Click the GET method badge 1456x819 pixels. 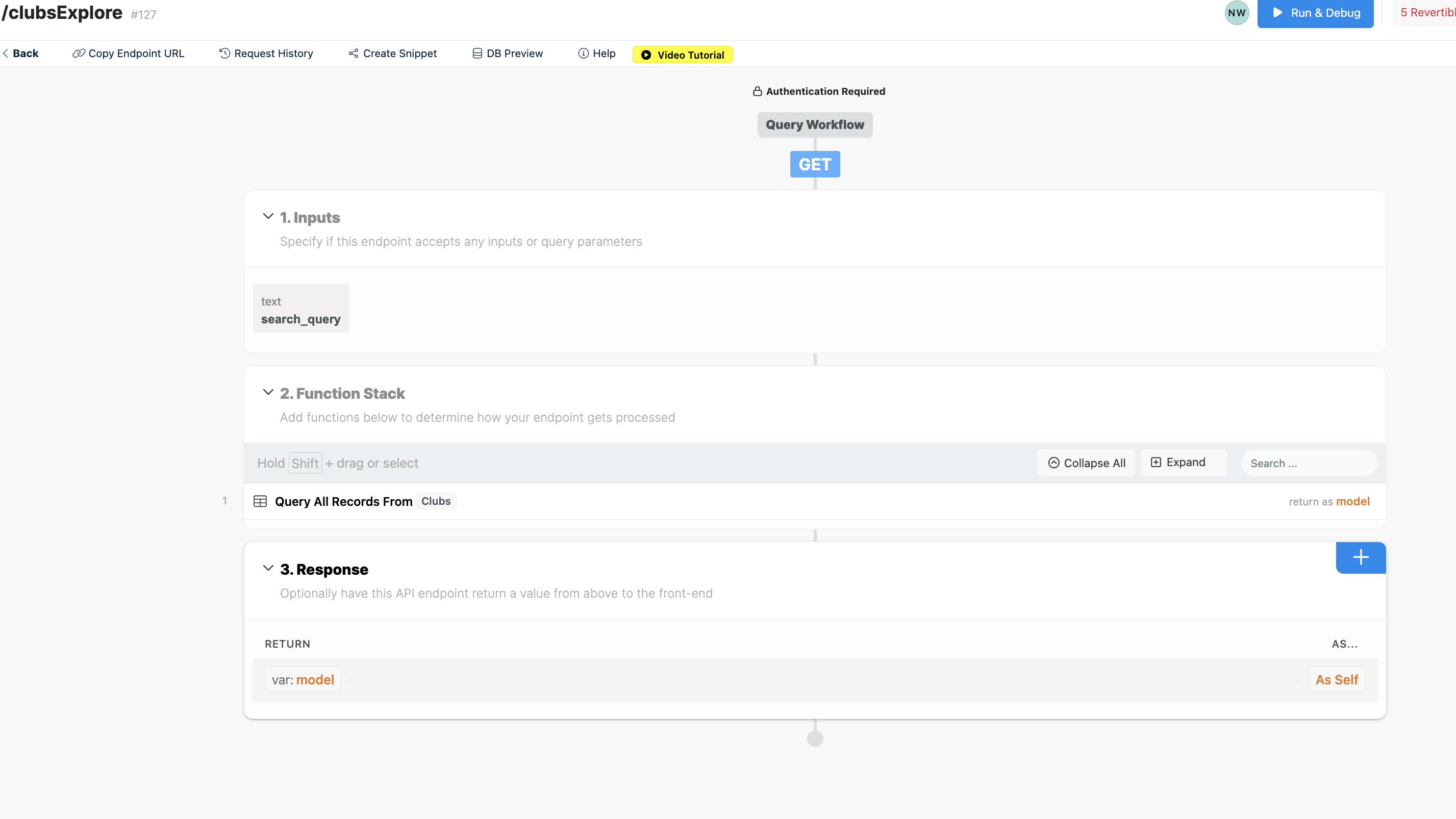point(815,164)
